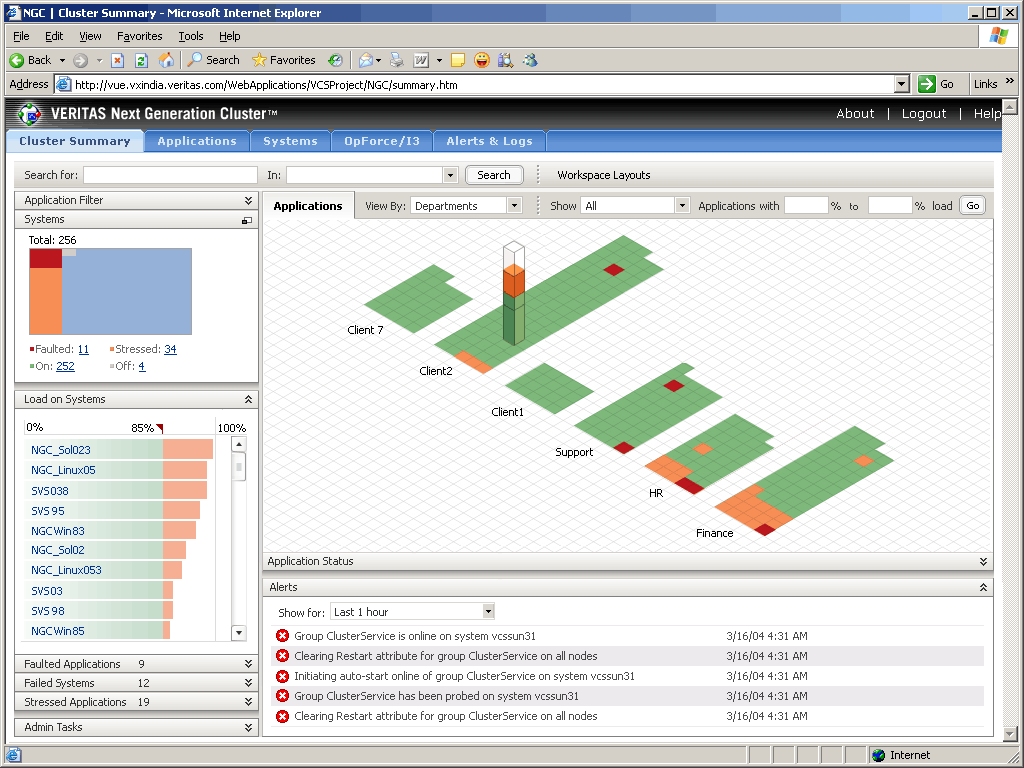Click the Stop loading icon
The width and height of the screenshot is (1024, 768).
point(118,60)
